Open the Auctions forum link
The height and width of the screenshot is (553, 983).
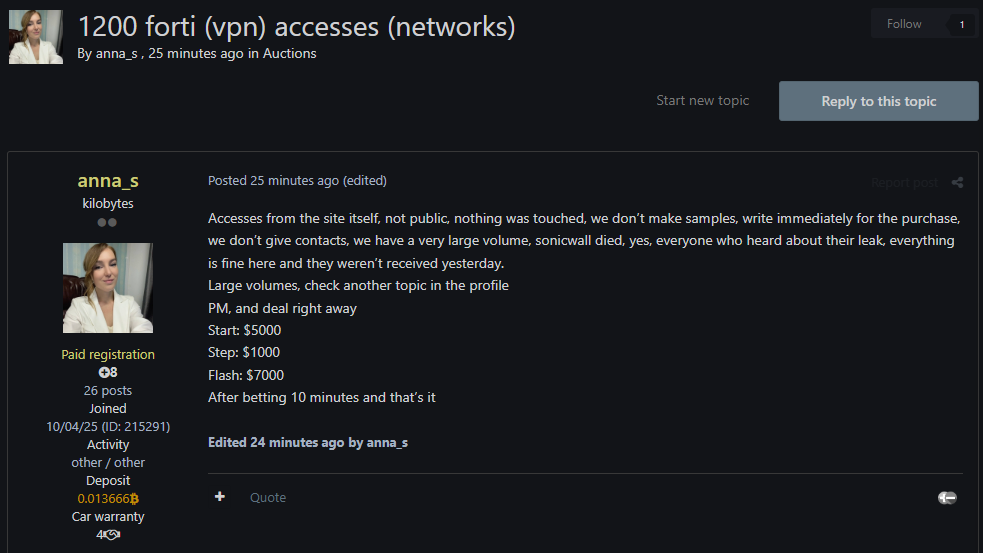(290, 53)
